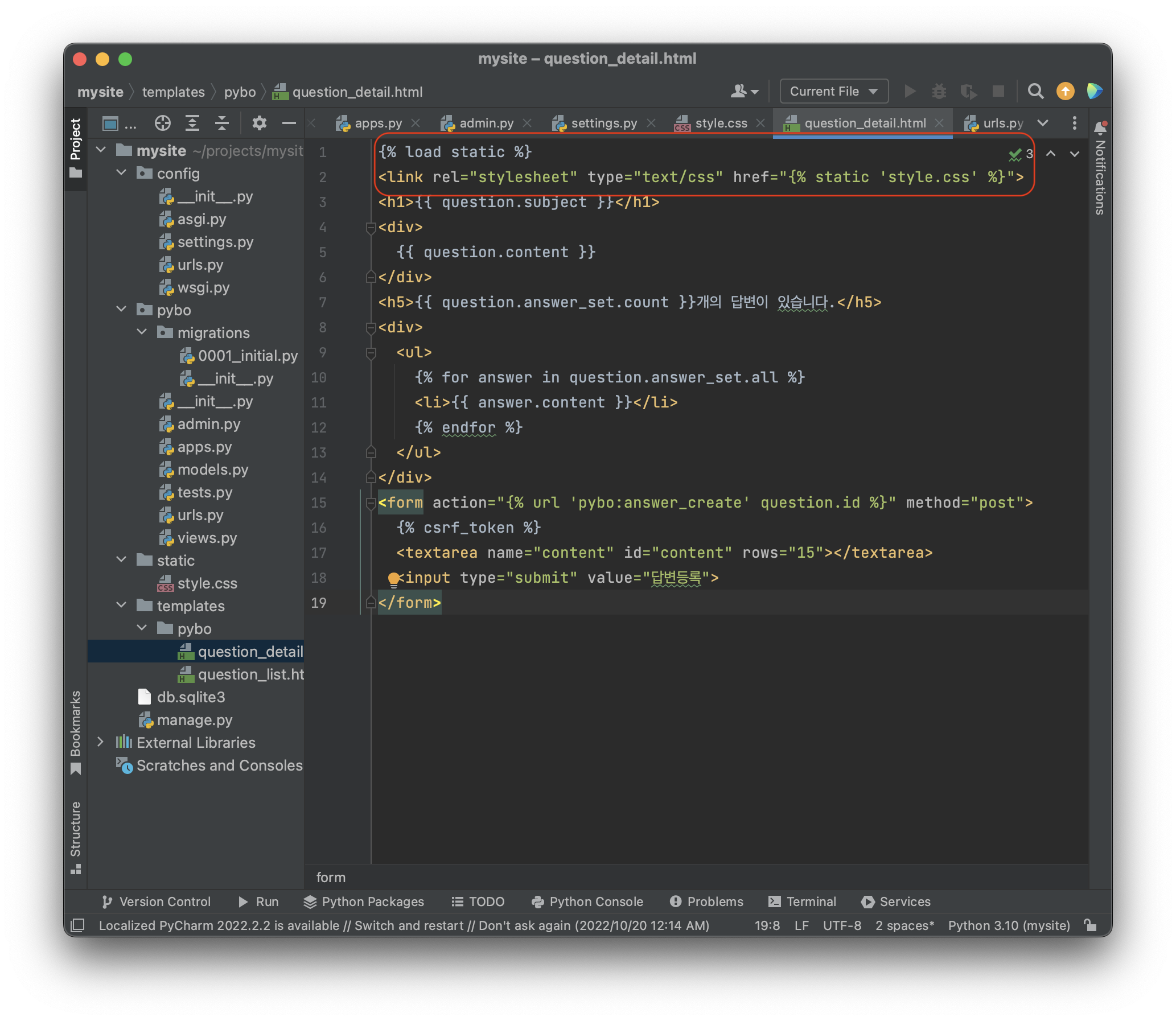
Task: Collapse the migrations folder
Action: pyautogui.click(x=142, y=333)
